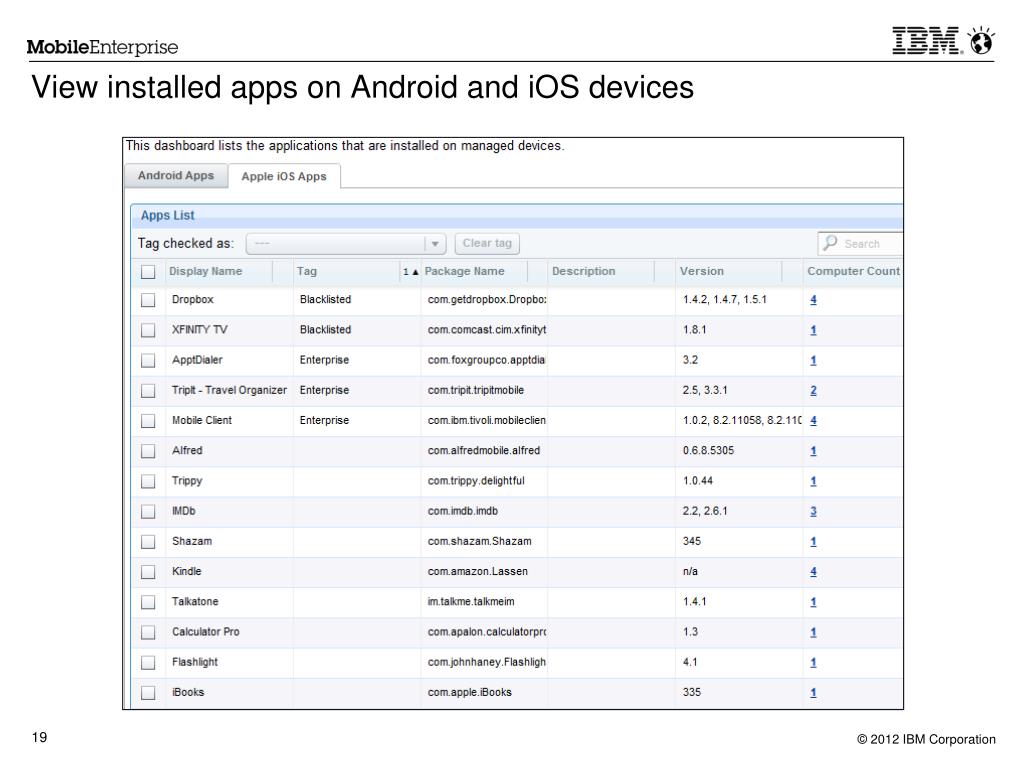
Task: Open Trippy computer count link
Action: [x=813, y=481]
